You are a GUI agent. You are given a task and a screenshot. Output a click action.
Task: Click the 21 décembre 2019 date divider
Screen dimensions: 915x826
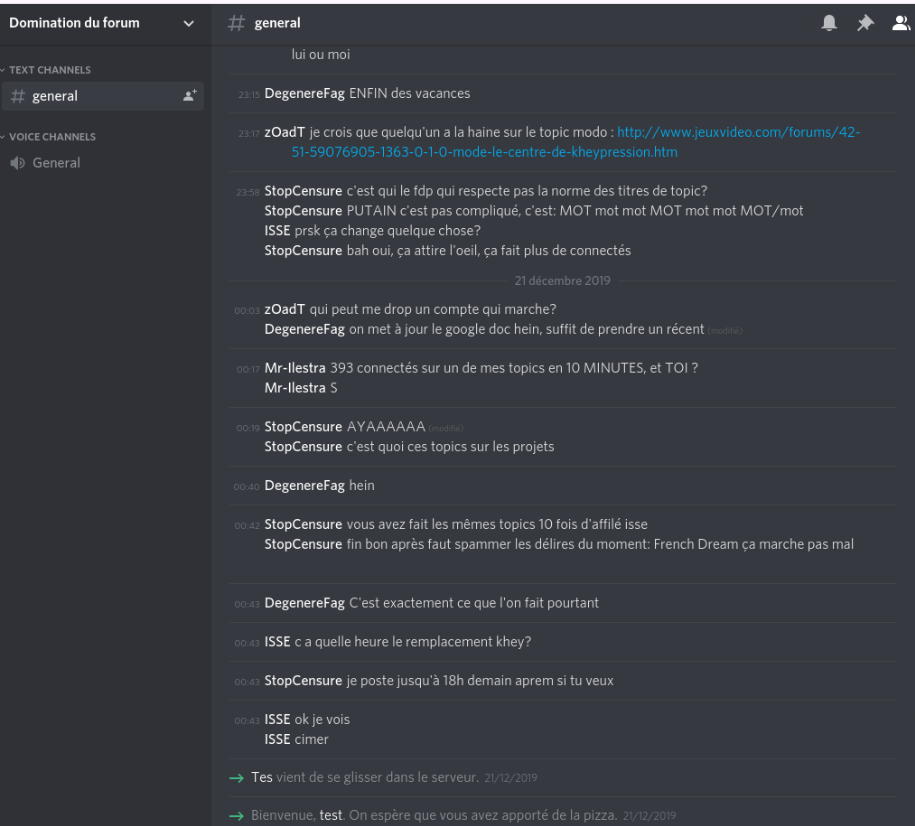click(562, 281)
